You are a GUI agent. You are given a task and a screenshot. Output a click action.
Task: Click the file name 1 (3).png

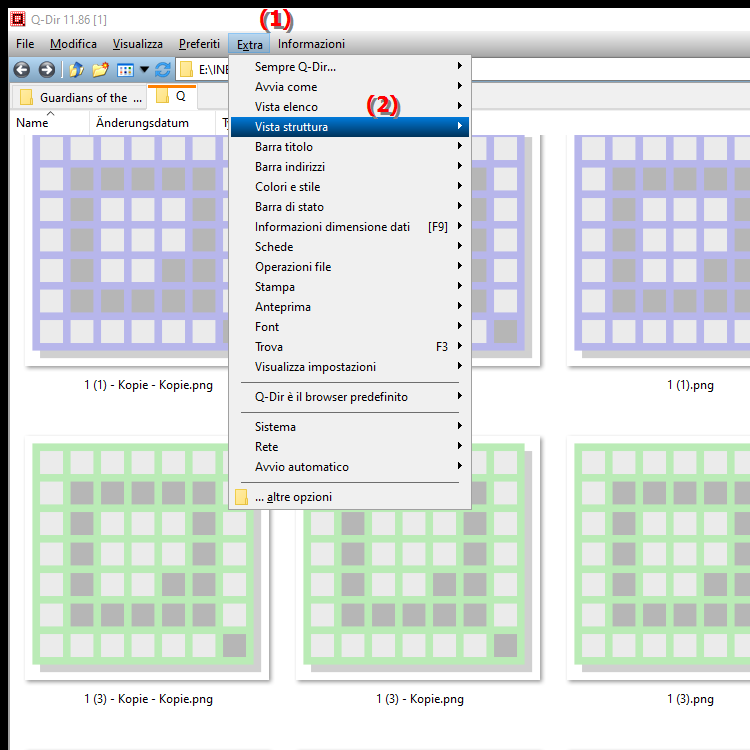[690, 699]
